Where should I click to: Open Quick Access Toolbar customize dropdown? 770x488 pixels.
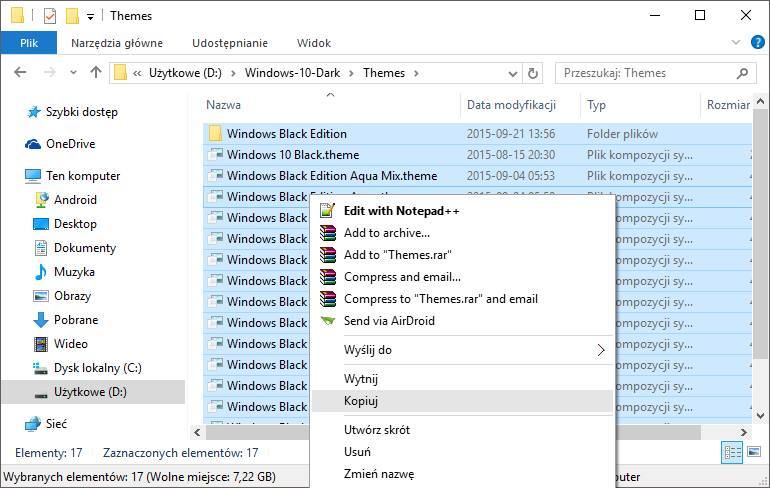pos(90,17)
